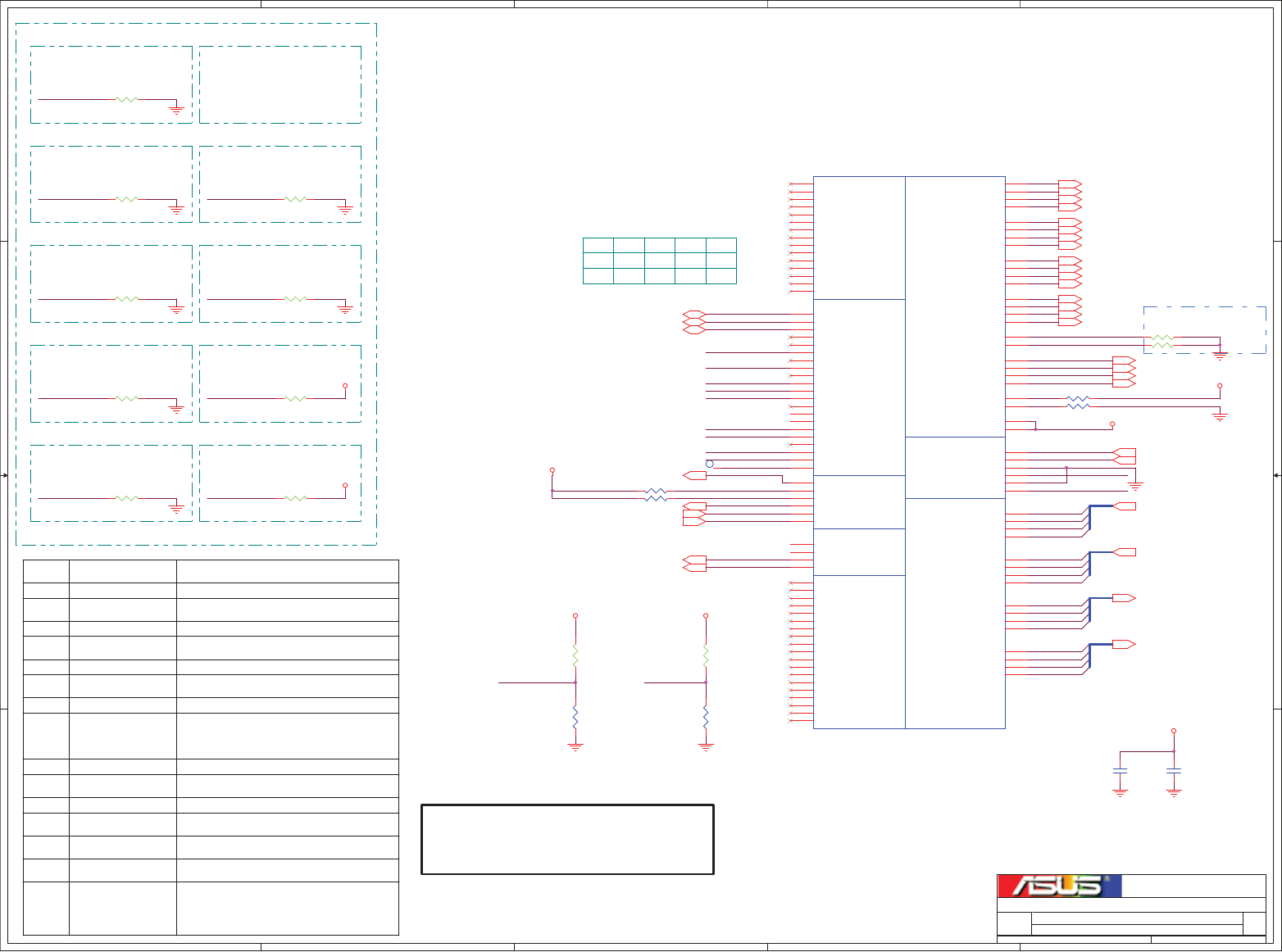Click the blue dashed box with two resistors

tap(1205, 330)
